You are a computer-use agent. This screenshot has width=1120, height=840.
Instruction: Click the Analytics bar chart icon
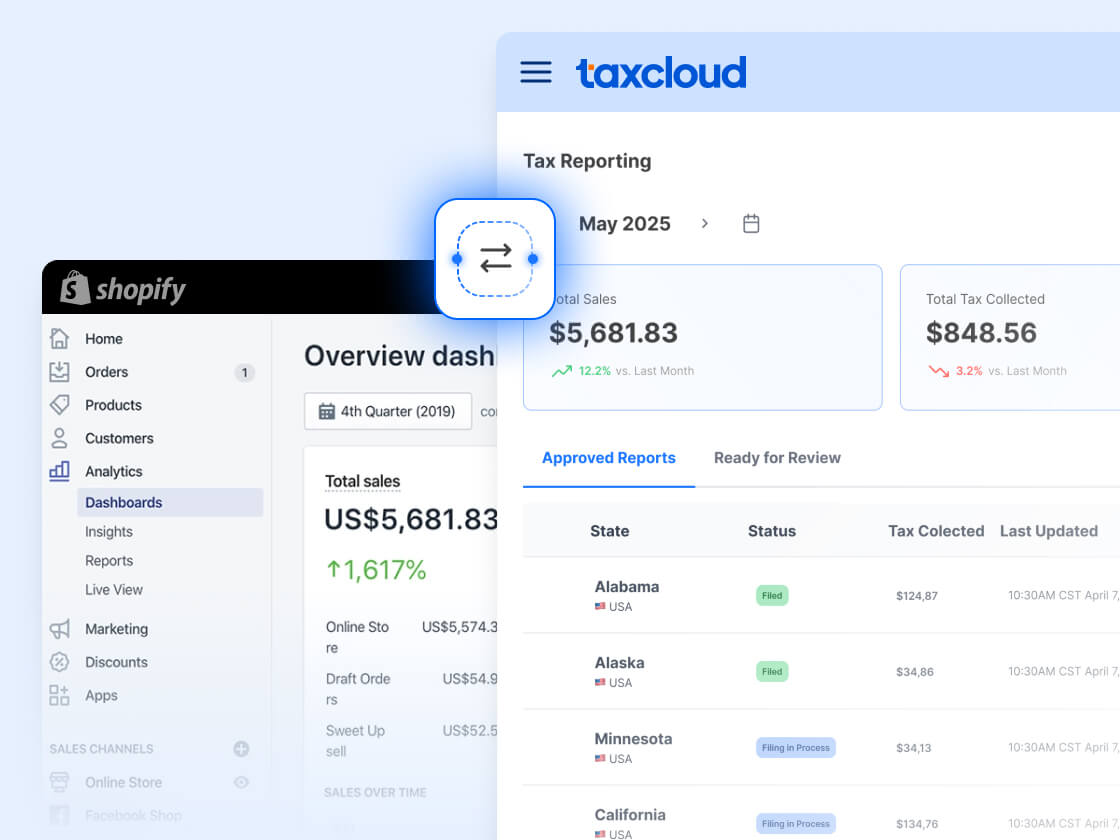[59, 471]
